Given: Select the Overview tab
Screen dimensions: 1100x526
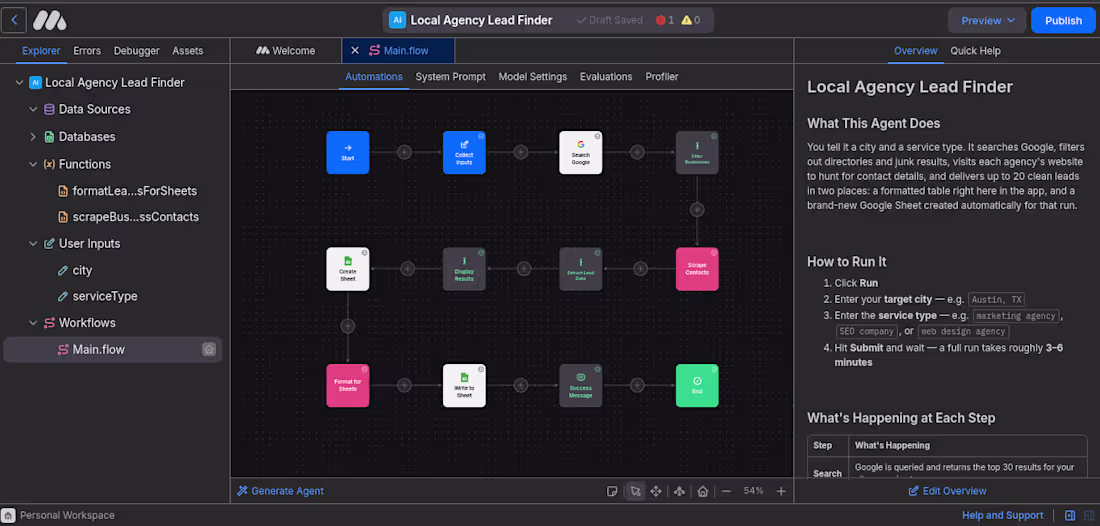Looking at the screenshot, I should coord(915,50).
